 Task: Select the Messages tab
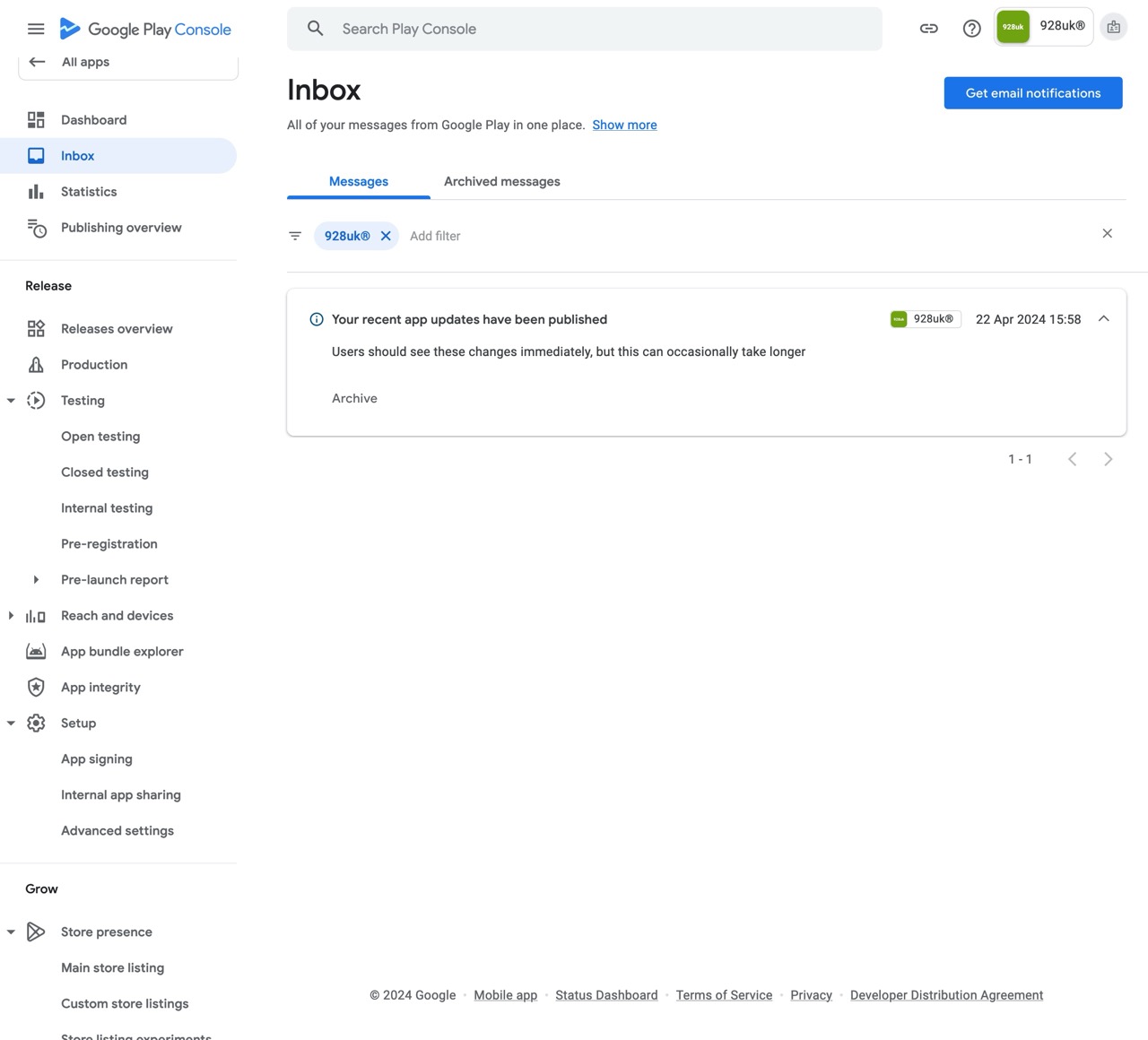click(x=358, y=181)
